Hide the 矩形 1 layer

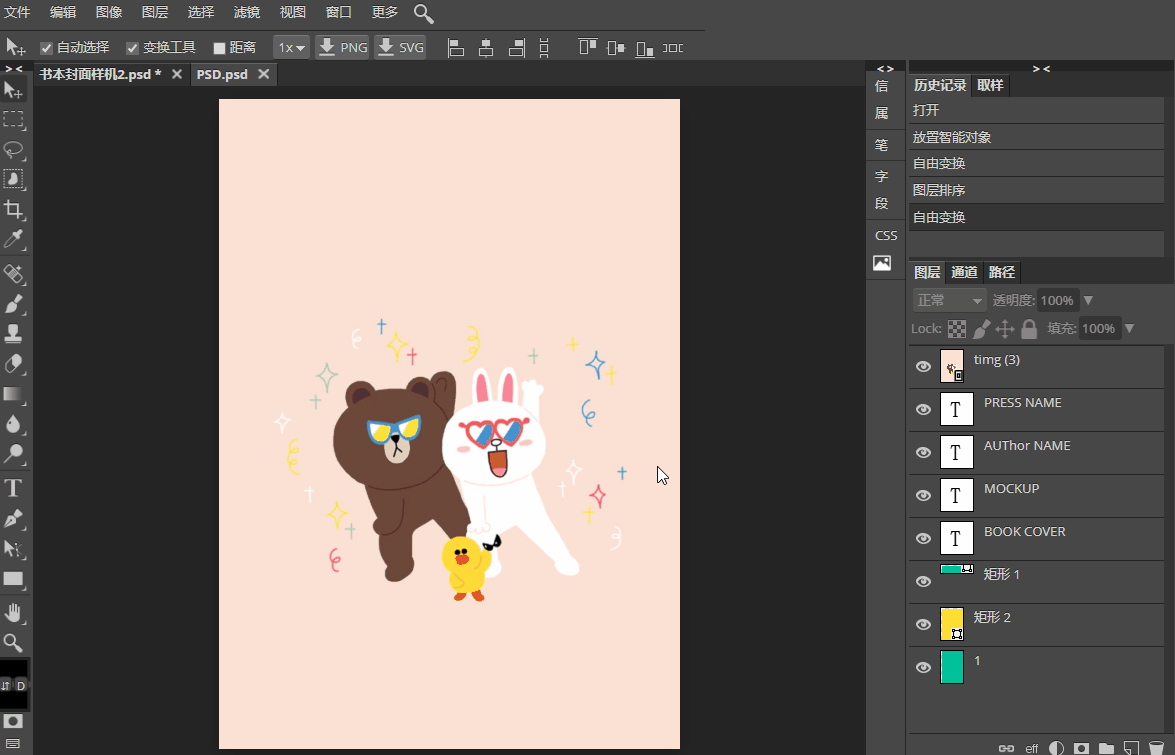[923, 581]
